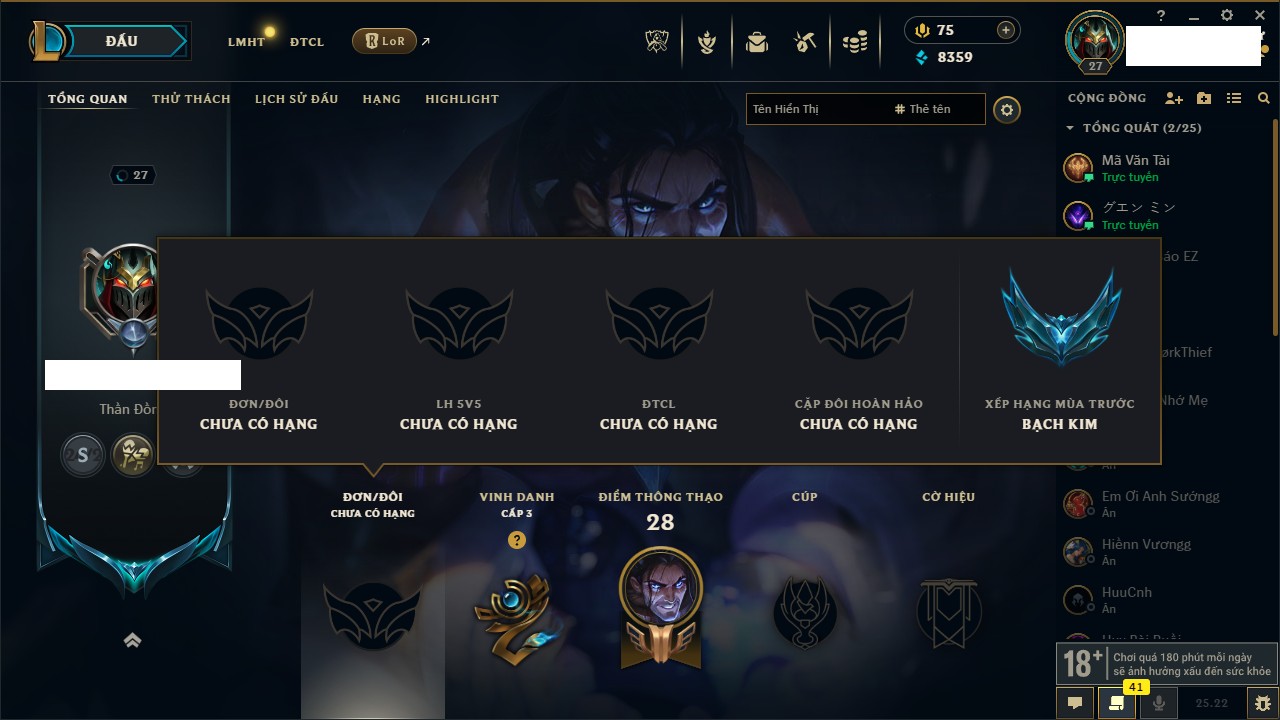Toggle the microphone mute button

(x=1159, y=703)
